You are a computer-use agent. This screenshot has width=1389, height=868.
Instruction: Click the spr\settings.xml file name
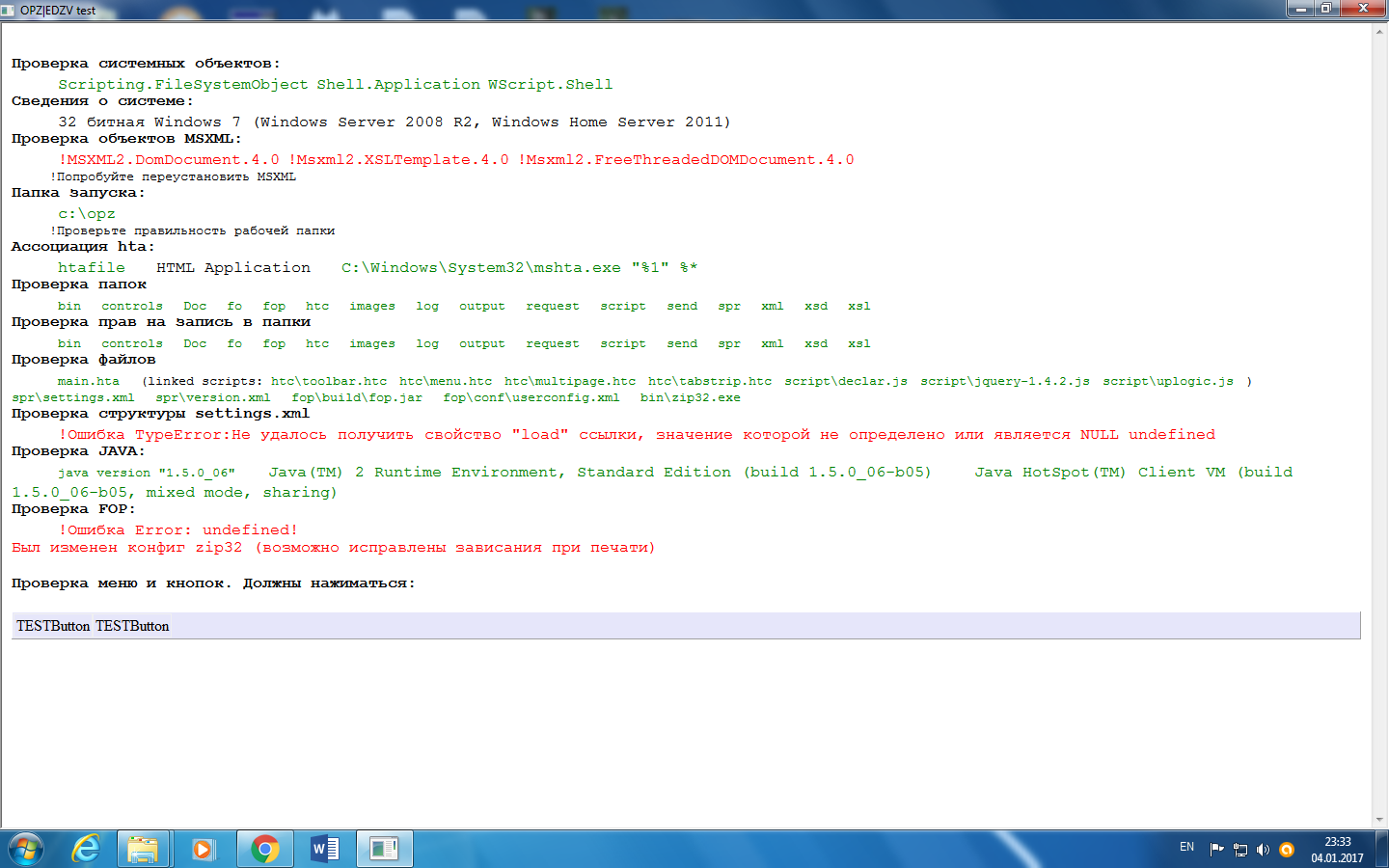click(73, 398)
